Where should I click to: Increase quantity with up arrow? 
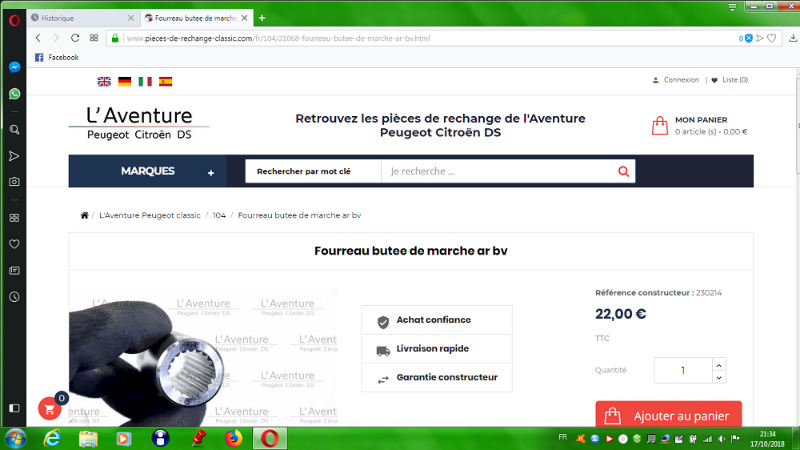(719, 364)
